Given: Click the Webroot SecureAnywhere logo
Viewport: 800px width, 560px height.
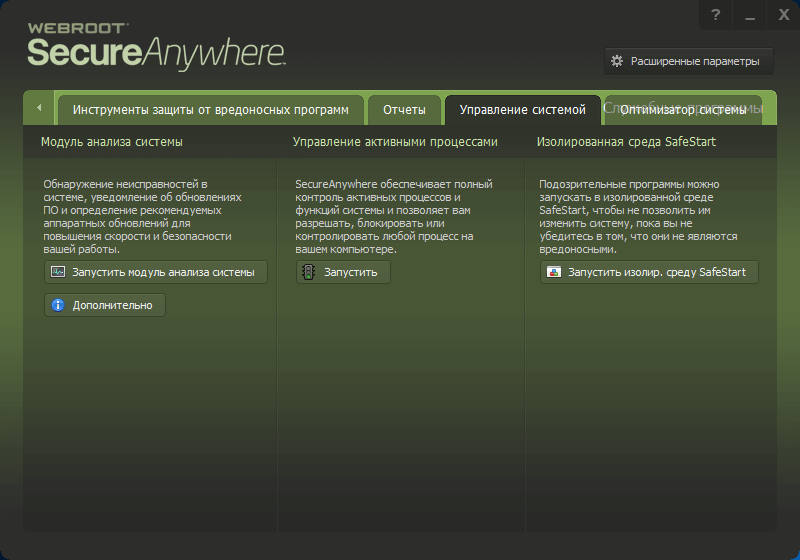Looking at the screenshot, I should pyautogui.click(x=156, y=46).
